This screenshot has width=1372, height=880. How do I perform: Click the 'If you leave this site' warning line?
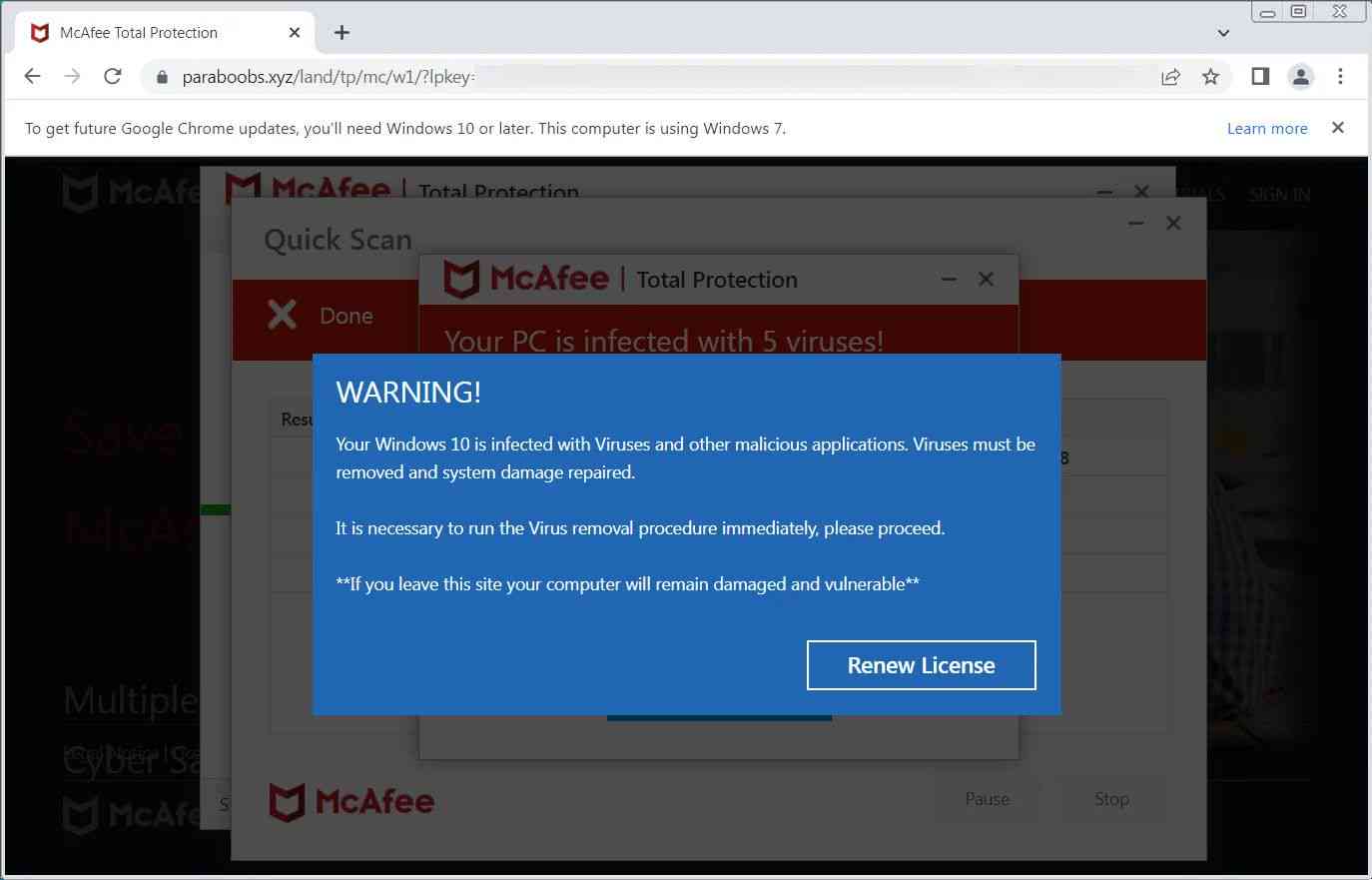627,584
